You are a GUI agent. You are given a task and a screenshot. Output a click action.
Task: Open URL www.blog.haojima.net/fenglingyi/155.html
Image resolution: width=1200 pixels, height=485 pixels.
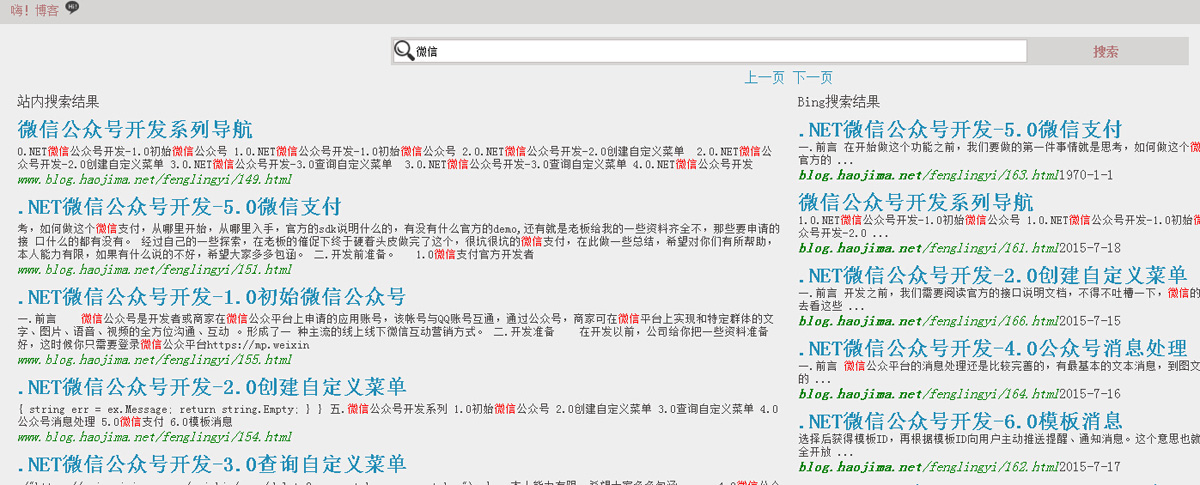click(x=155, y=359)
